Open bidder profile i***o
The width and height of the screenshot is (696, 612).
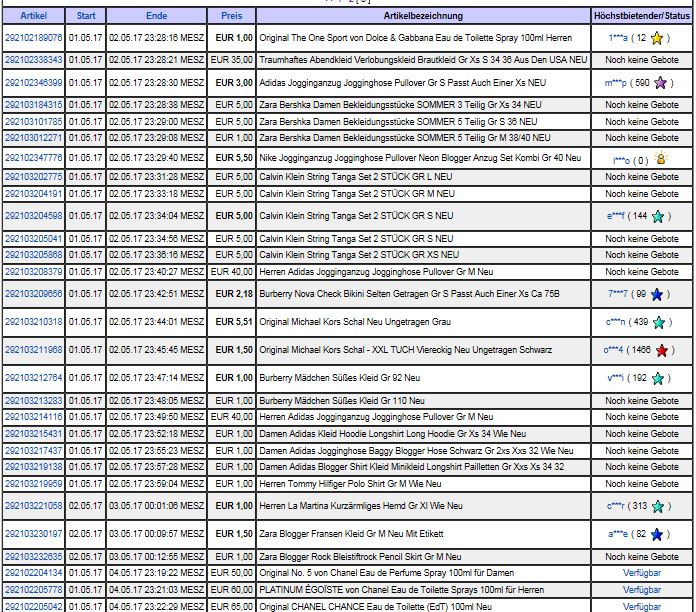(x=621, y=160)
